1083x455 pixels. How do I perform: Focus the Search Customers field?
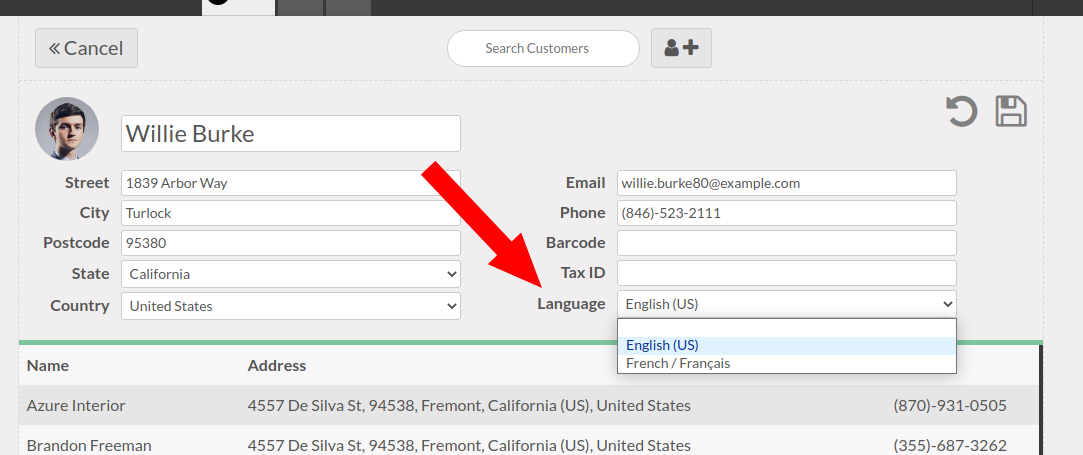pyautogui.click(x=543, y=48)
